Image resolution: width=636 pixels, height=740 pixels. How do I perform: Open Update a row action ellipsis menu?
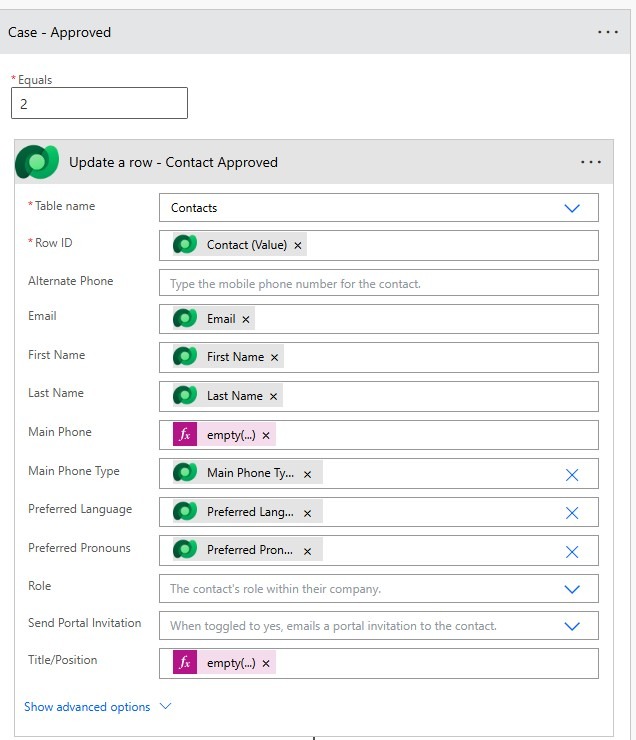pos(591,162)
